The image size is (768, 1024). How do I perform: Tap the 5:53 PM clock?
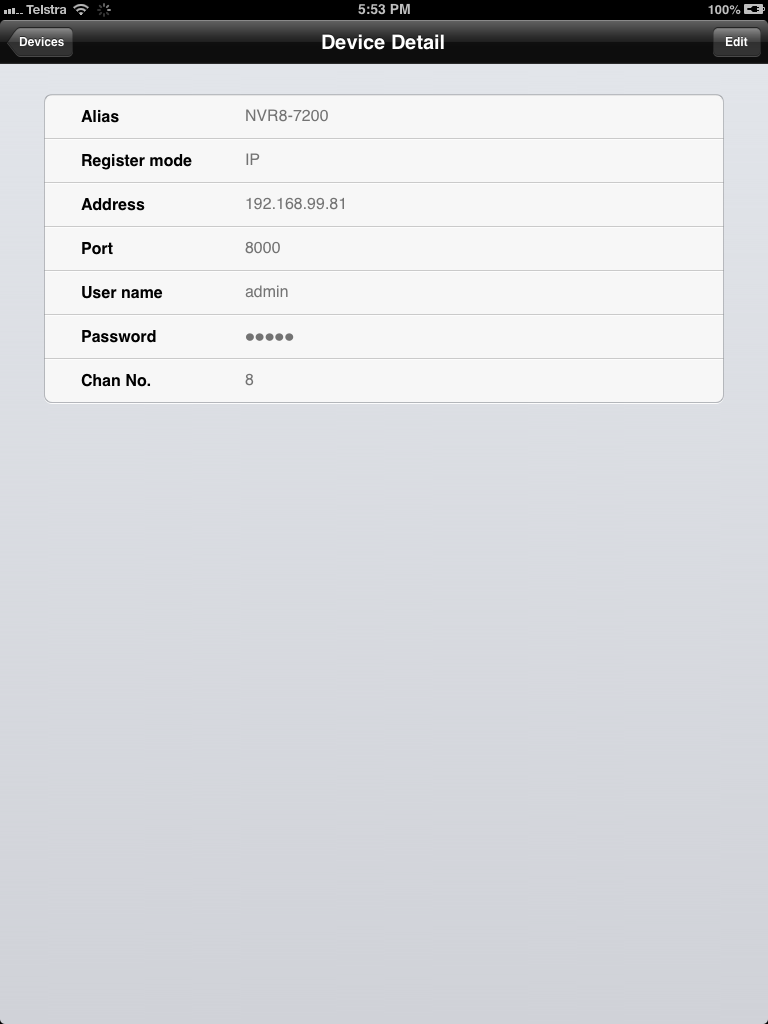click(384, 9)
